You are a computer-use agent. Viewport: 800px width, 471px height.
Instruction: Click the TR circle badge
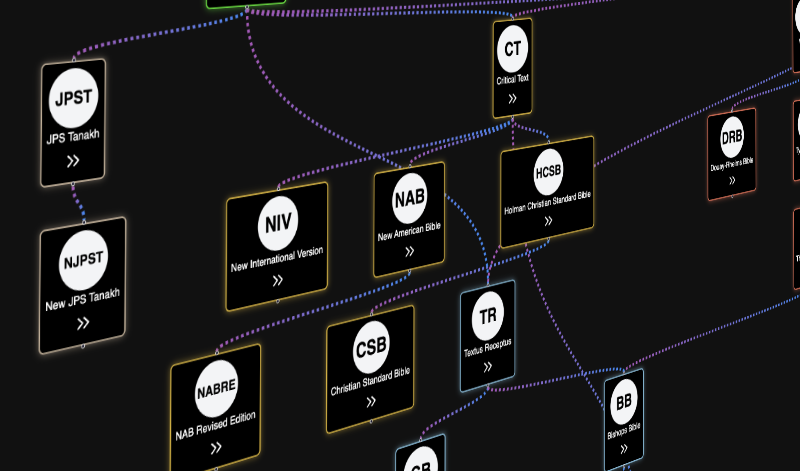pos(488,316)
